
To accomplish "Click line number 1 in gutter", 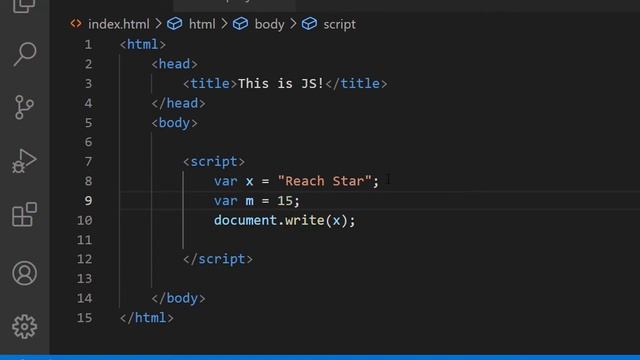I will click(88, 44).
